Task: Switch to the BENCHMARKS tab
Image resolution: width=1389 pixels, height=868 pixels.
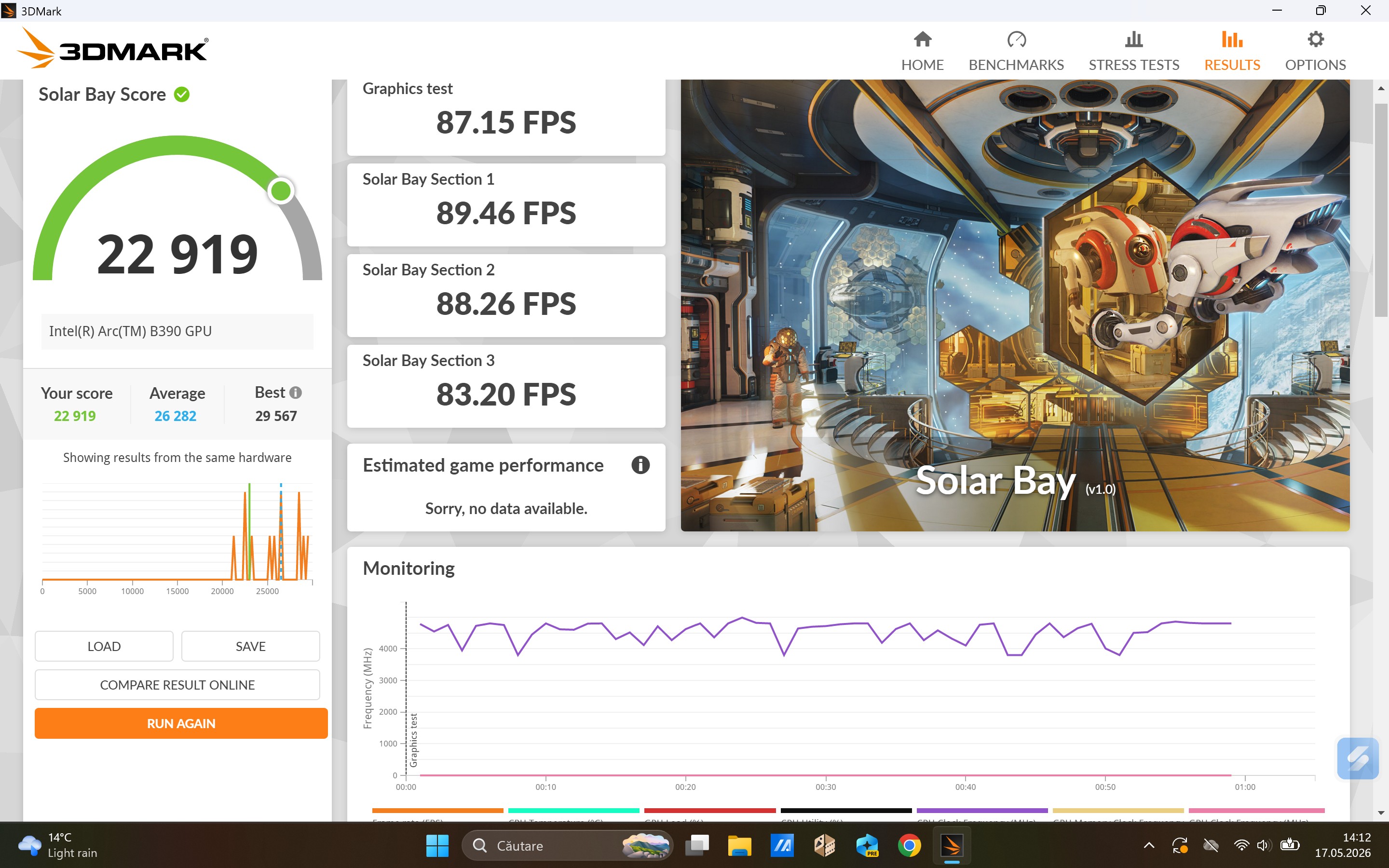Action: pos(1016,51)
